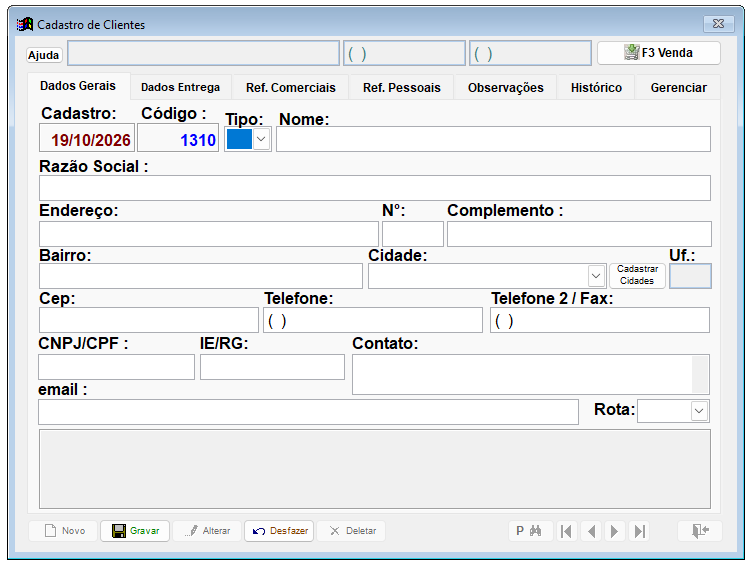Go to the next record
The width and height of the screenshot is (751, 566).
click(x=614, y=532)
